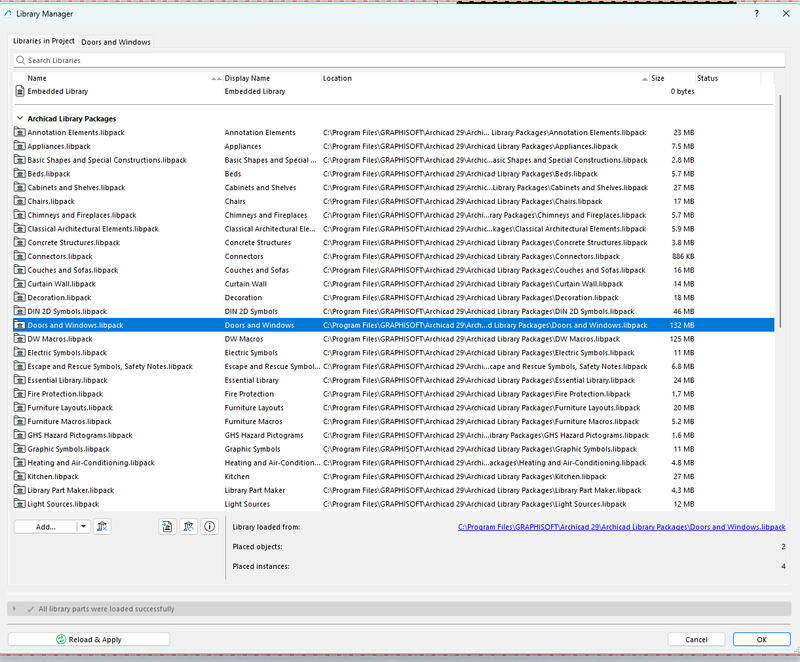Image resolution: width=800 pixels, height=662 pixels.
Task: Select Chimneys and Fireplaces.libpack row
Action: [x=393, y=215]
